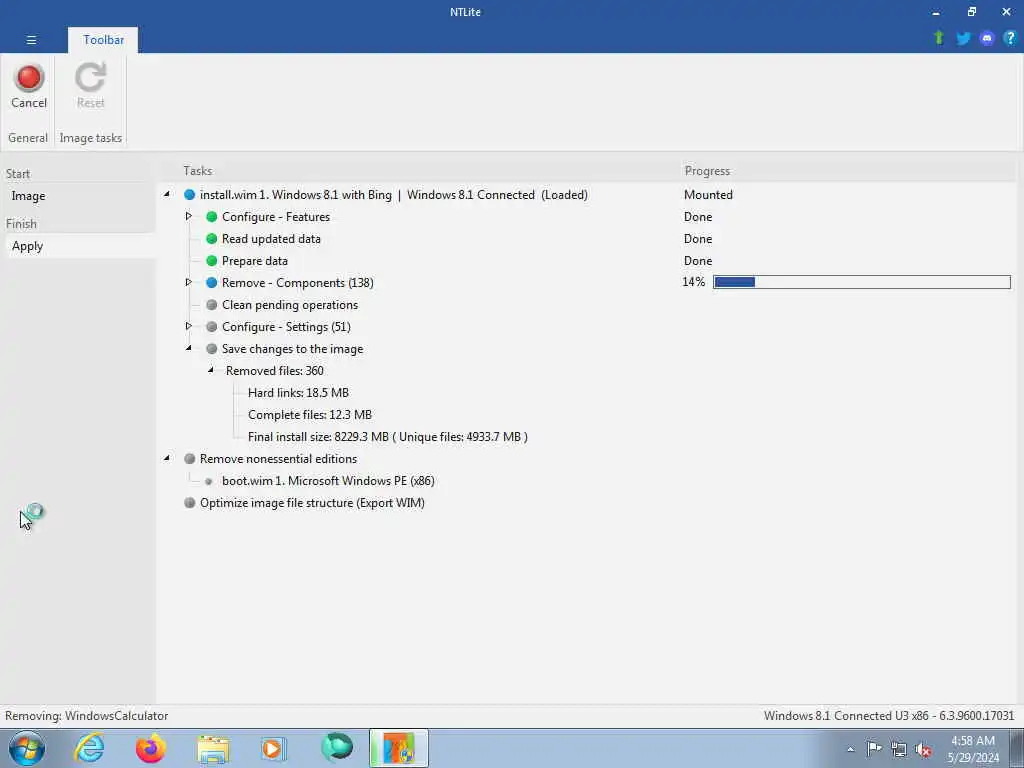Image resolution: width=1024 pixels, height=768 pixels.
Task: Click the Progress column header
Action: 707,170
